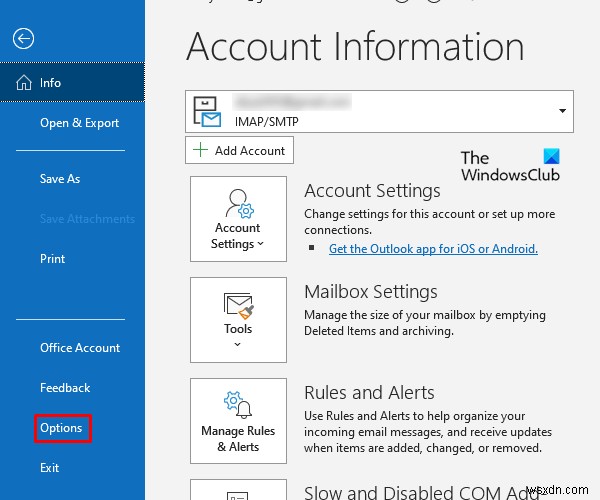
Task: Open the Open & Export menu
Action: 79,123
